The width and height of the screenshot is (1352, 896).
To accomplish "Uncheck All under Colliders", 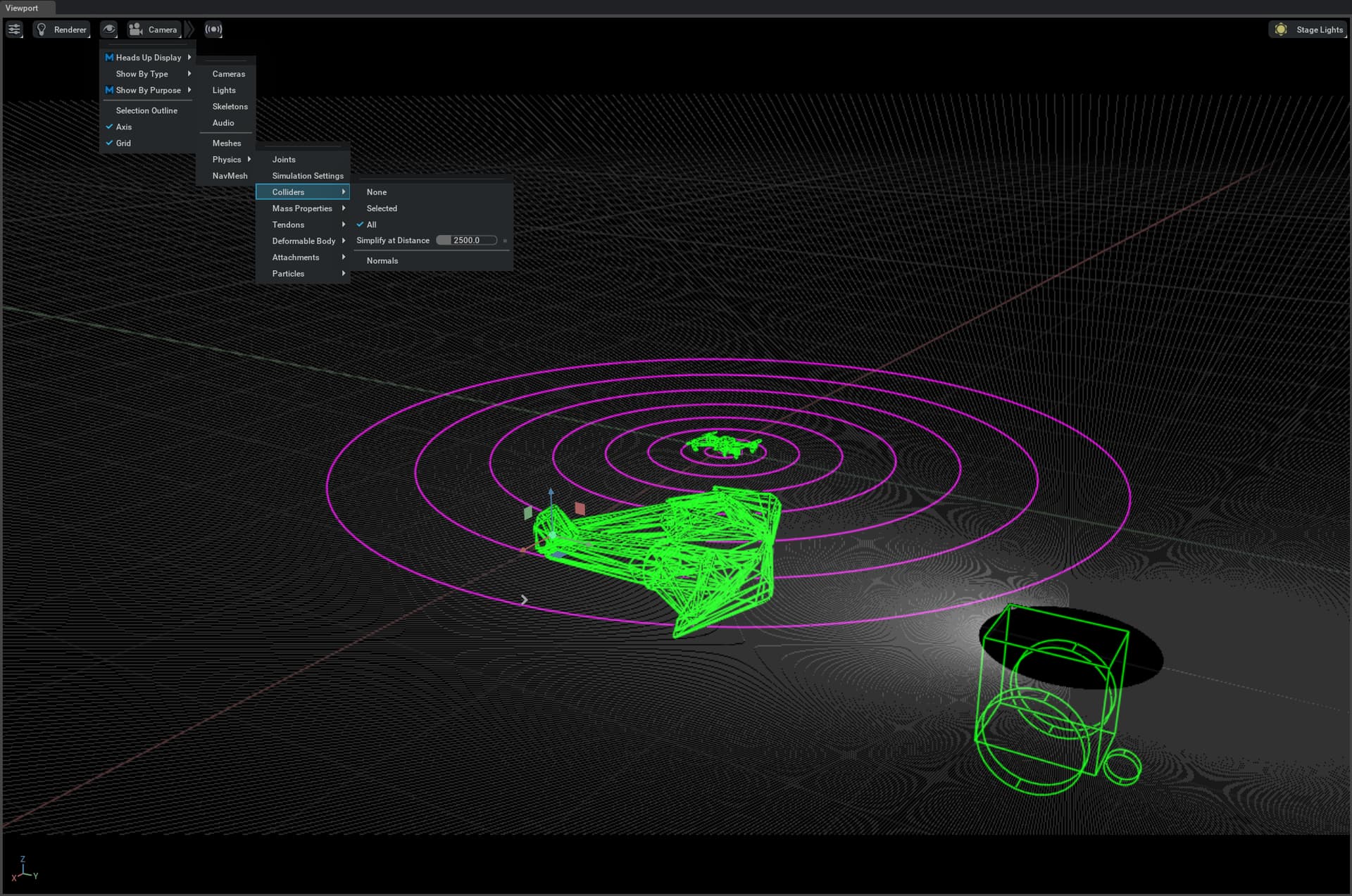I will (371, 224).
